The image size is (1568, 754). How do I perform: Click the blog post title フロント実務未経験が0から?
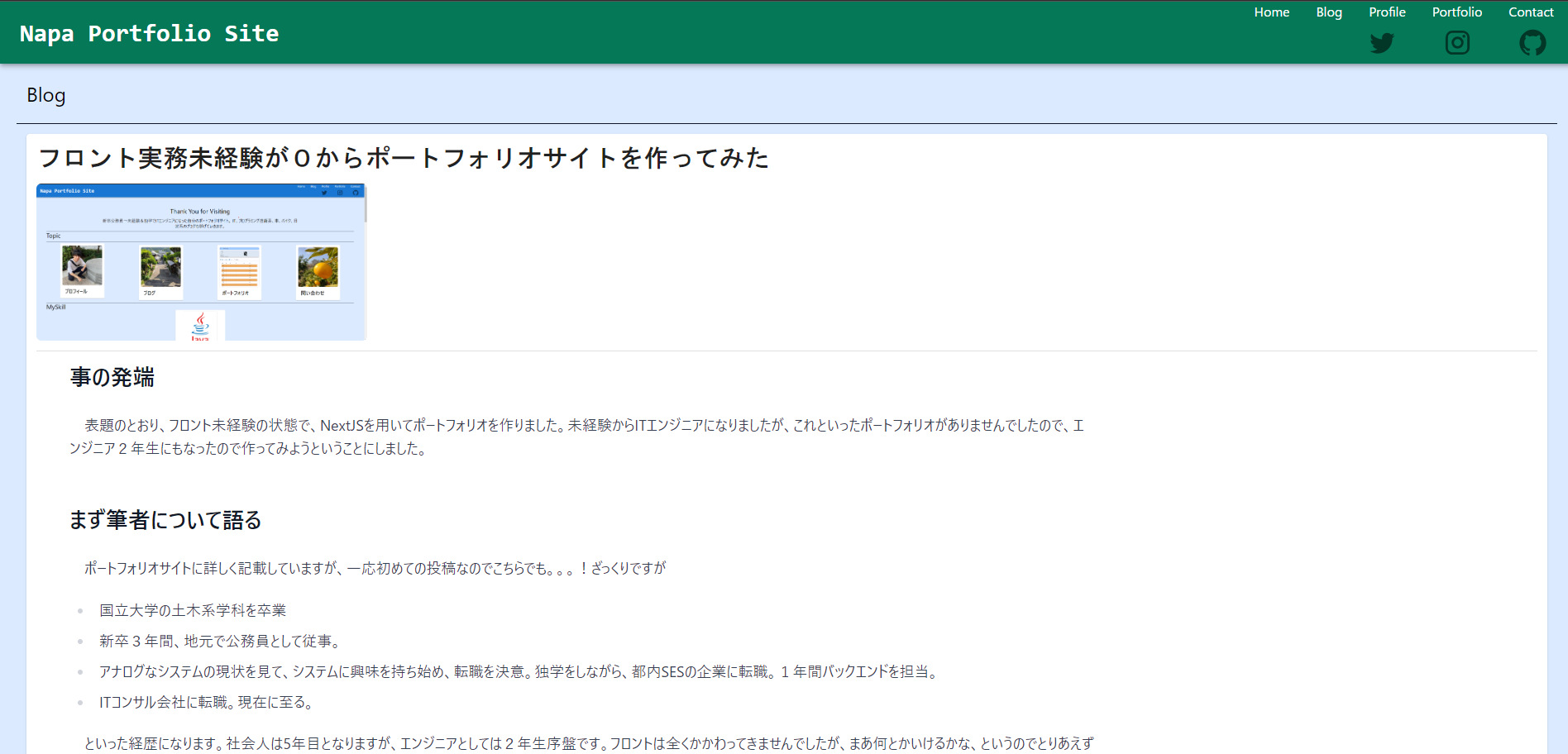click(404, 158)
